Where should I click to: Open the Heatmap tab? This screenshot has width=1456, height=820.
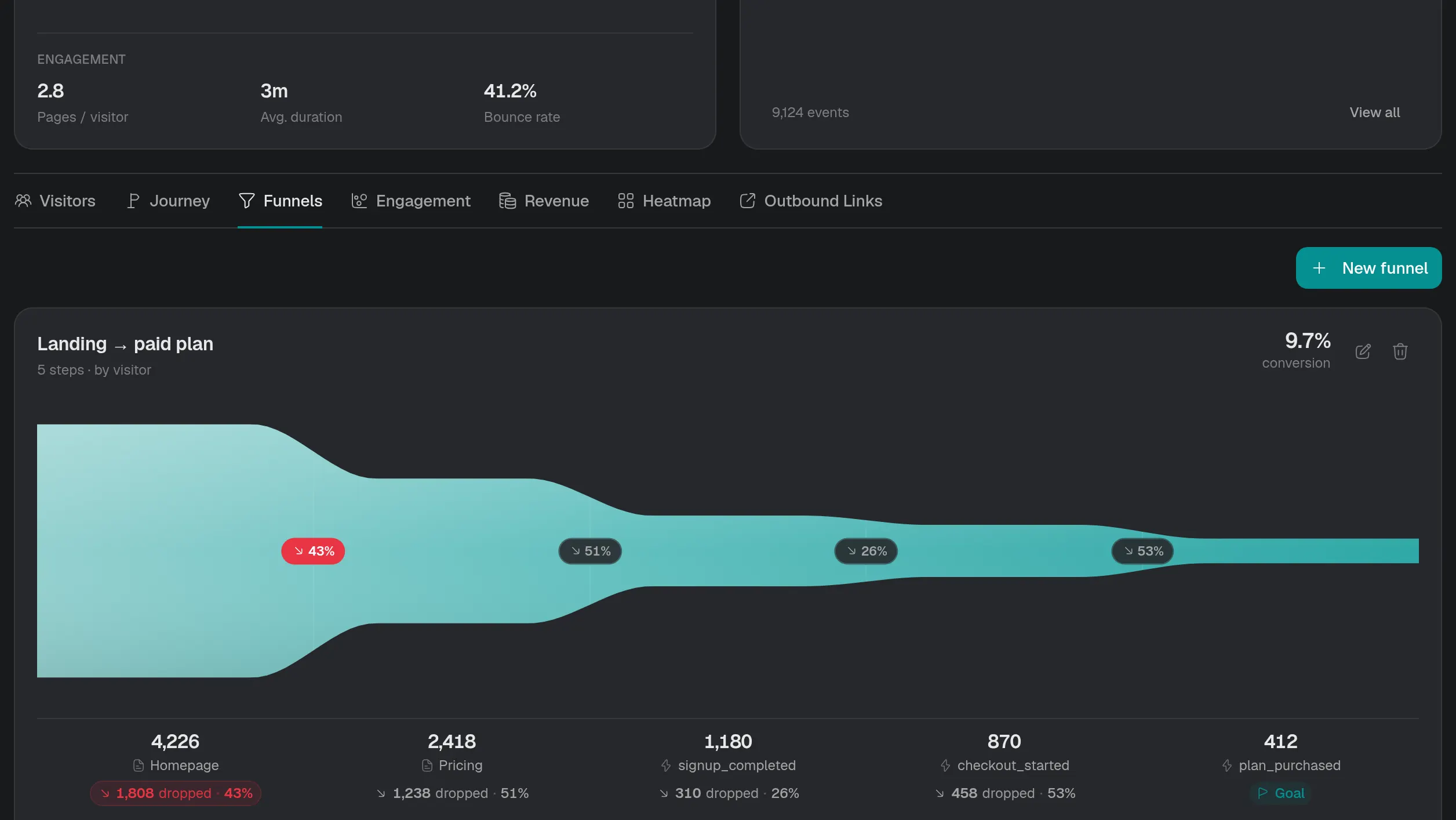click(664, 201)
